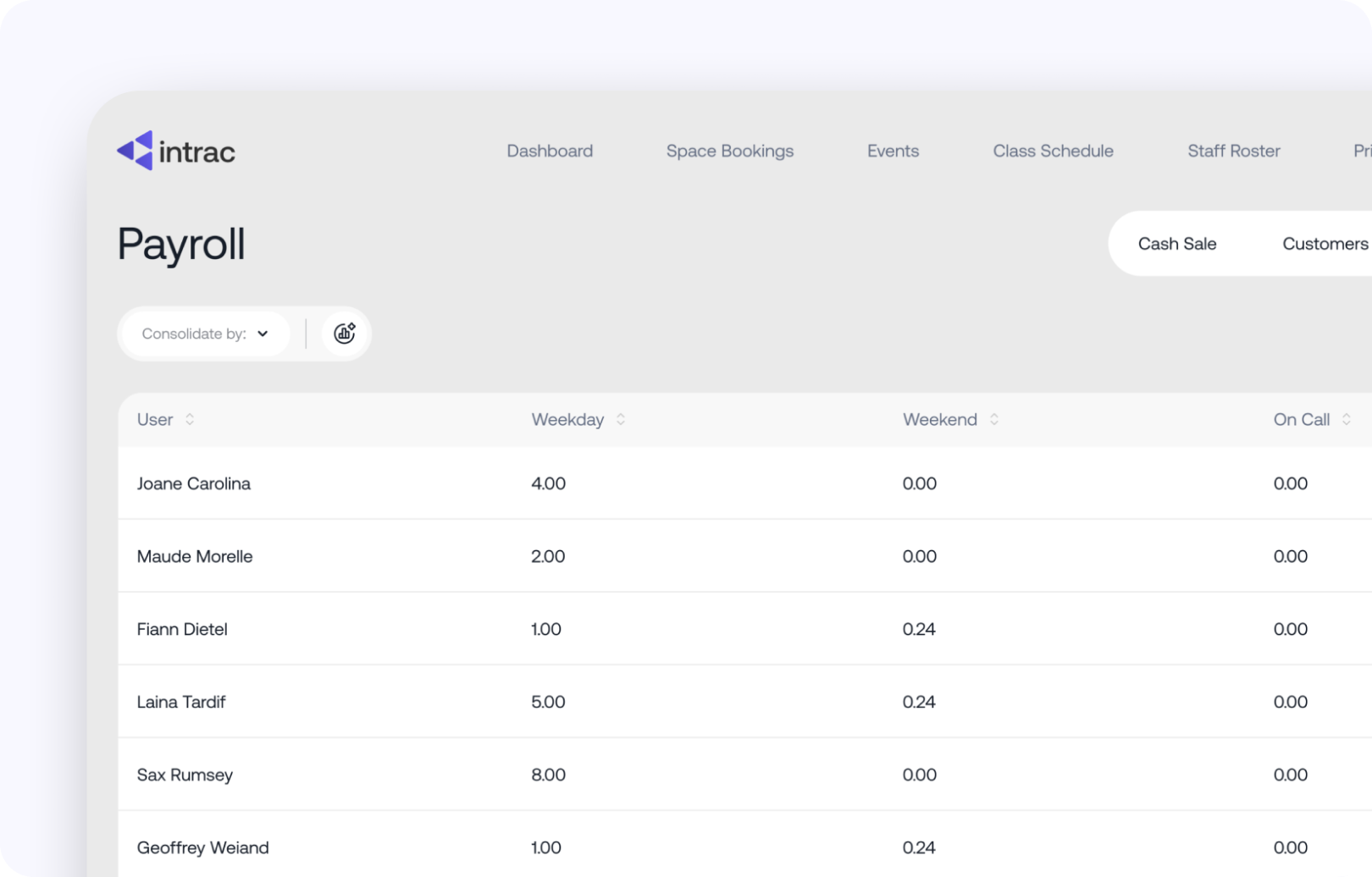The height and width of the screenshot is (877, 1372).
Task: Open the Events page
Action: pyautogui.click(x=893, y=151)
